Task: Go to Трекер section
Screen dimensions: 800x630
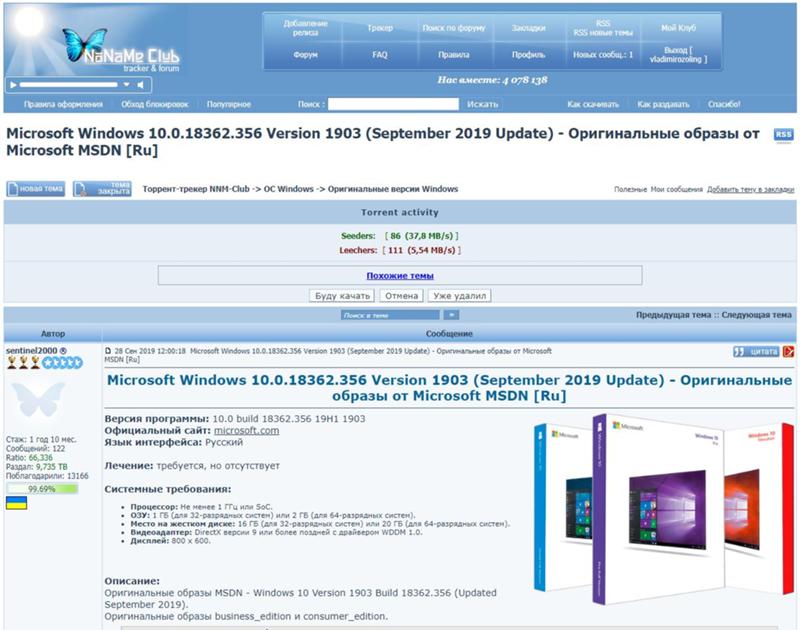Action: coord(380,28)
